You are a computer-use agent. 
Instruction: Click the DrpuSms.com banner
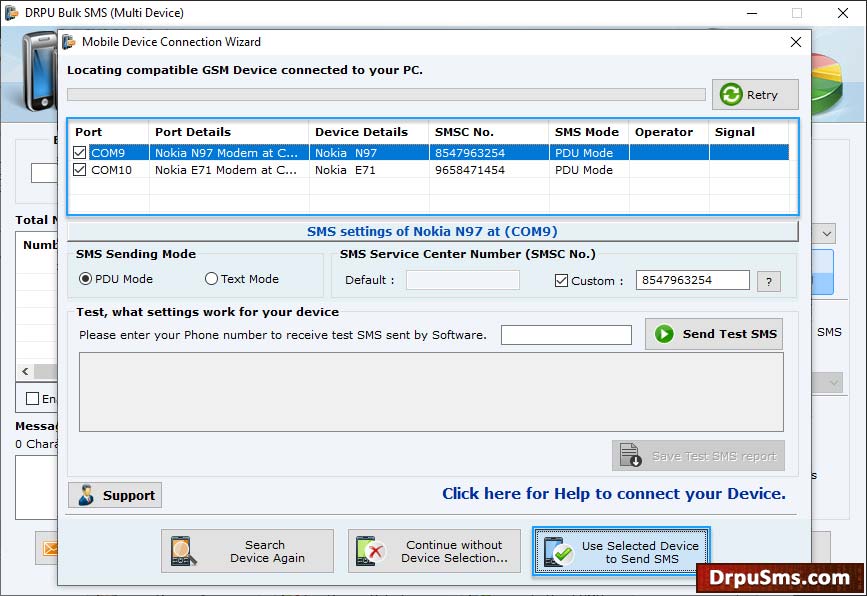pos(780,578)
